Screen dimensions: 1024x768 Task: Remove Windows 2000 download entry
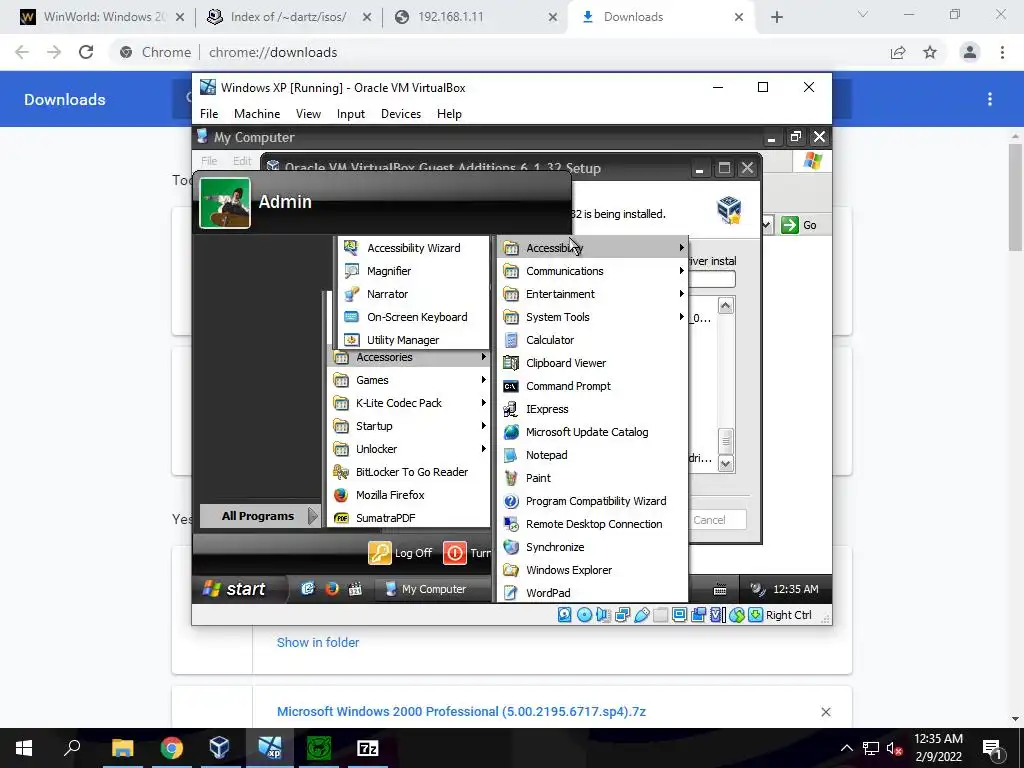tap(825, 712)
